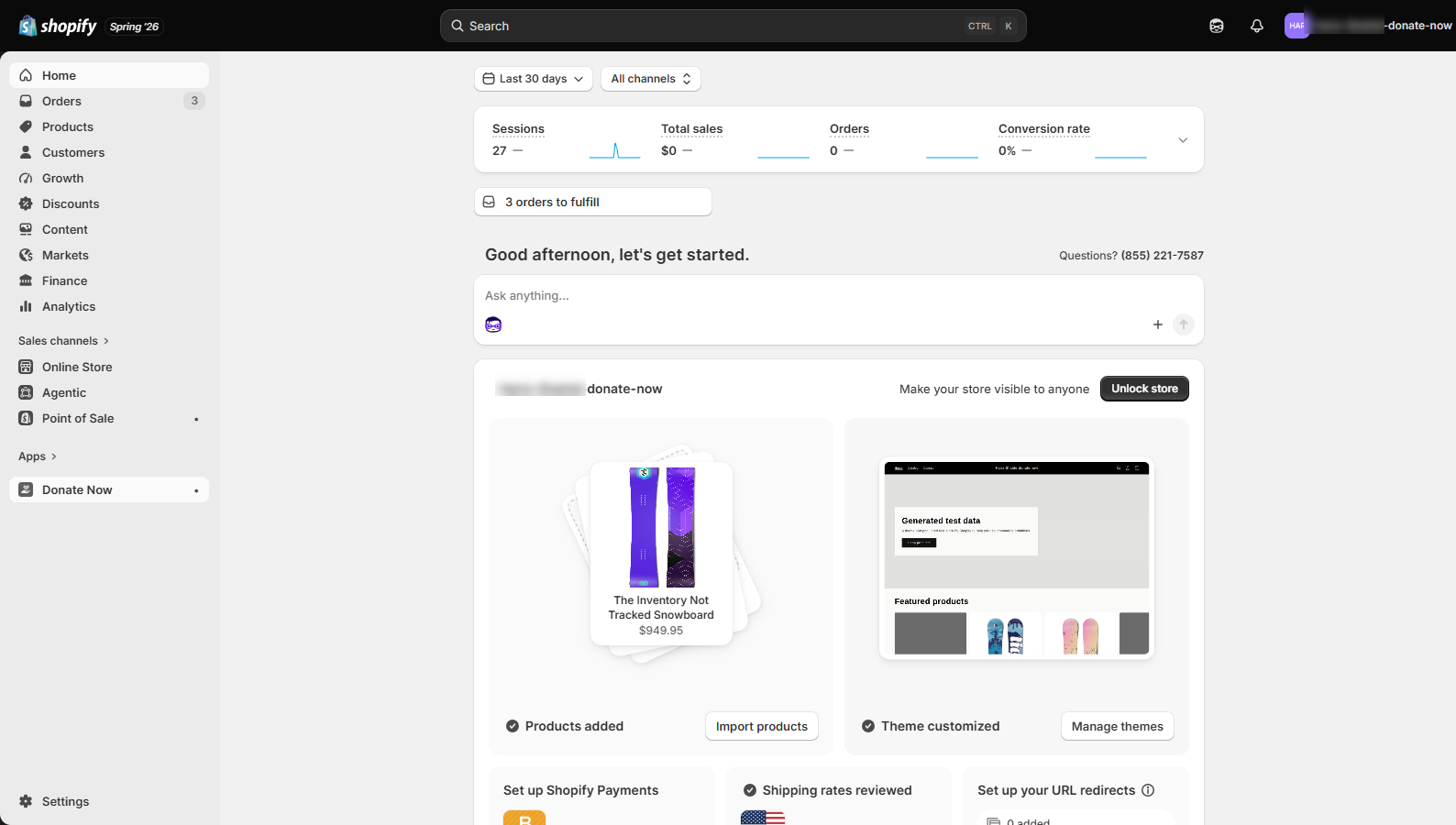This screenshot has height=825, width=1456.
Task: Click the Import products button
Action: click(x=762, y=726)
